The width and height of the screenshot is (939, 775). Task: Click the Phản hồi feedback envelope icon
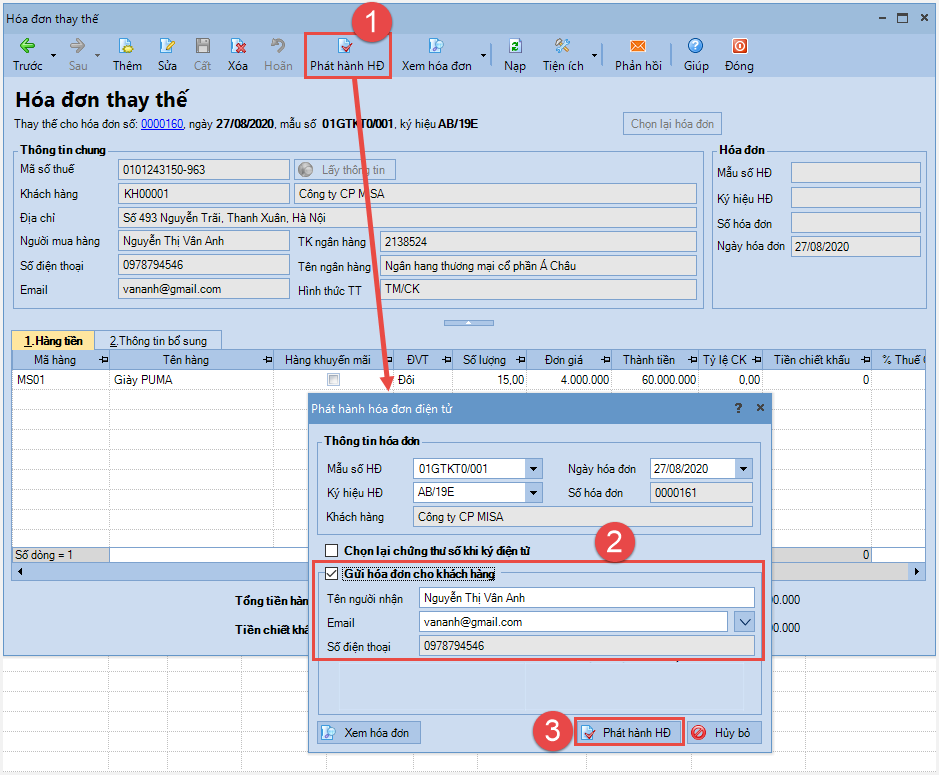(638, 46)
